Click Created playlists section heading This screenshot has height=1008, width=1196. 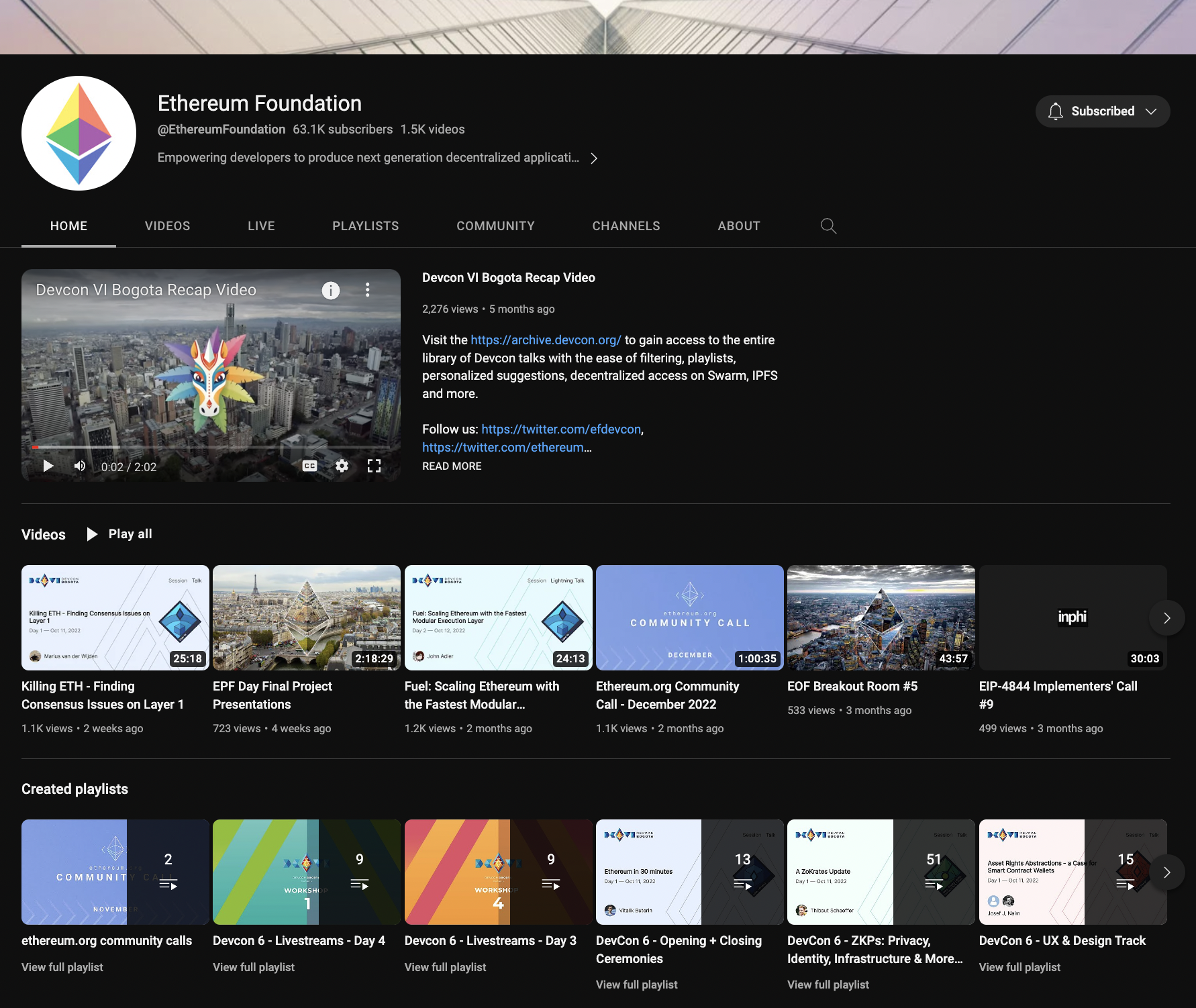pos(74,789)
